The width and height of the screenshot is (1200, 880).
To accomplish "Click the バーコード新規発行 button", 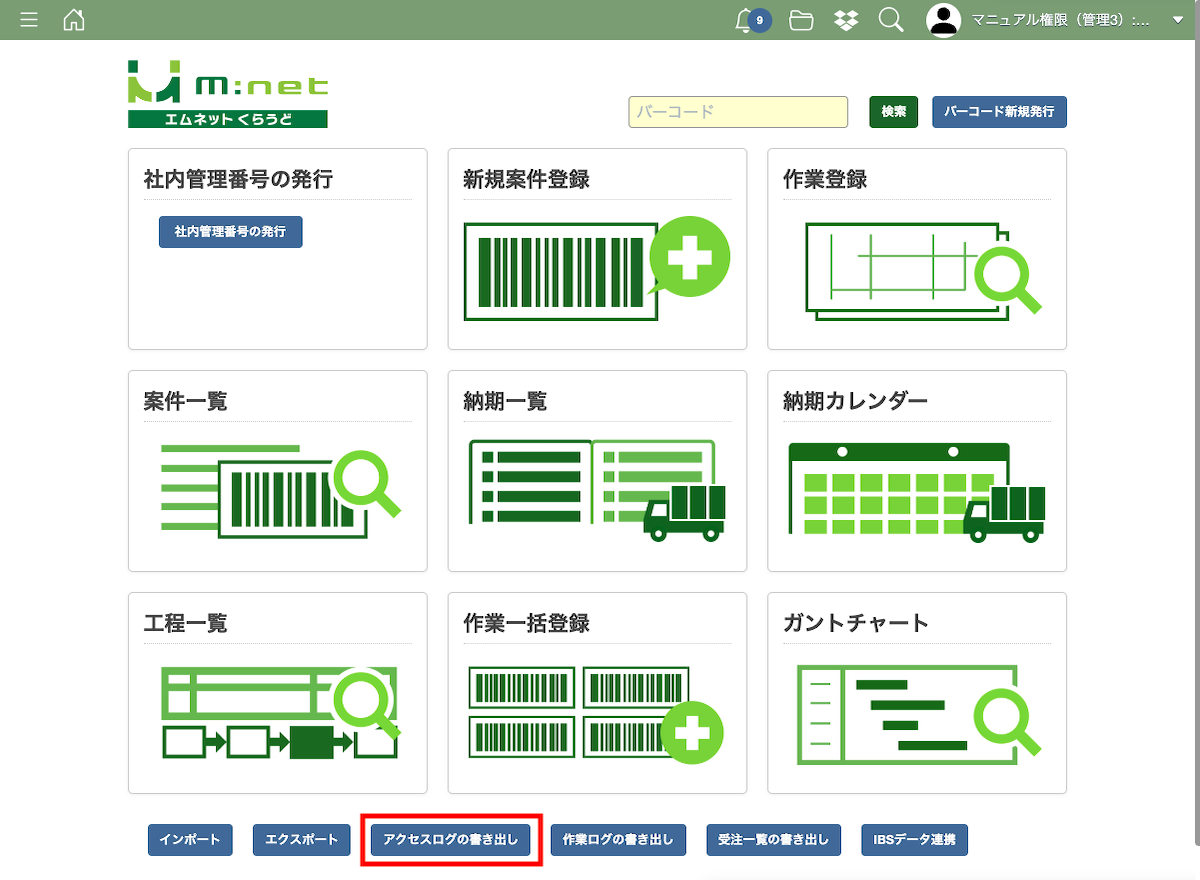I will 999,112.
